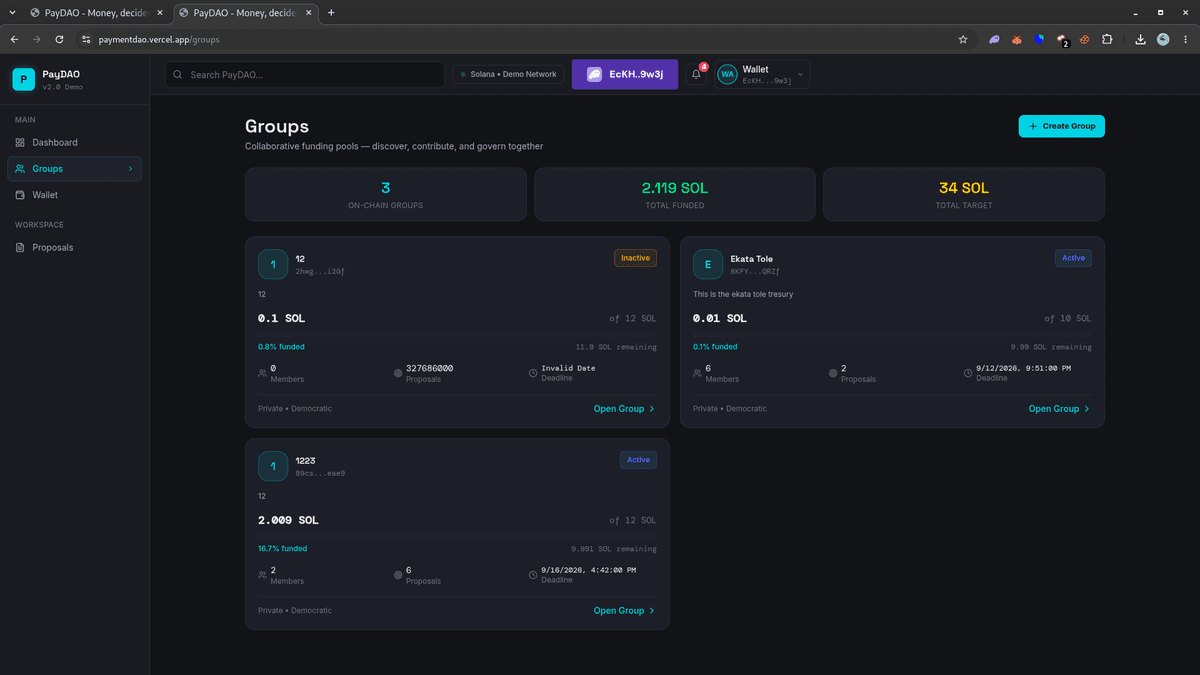Click Active badge on Ekata Tole card
1200x675 pixels.
1073,258
